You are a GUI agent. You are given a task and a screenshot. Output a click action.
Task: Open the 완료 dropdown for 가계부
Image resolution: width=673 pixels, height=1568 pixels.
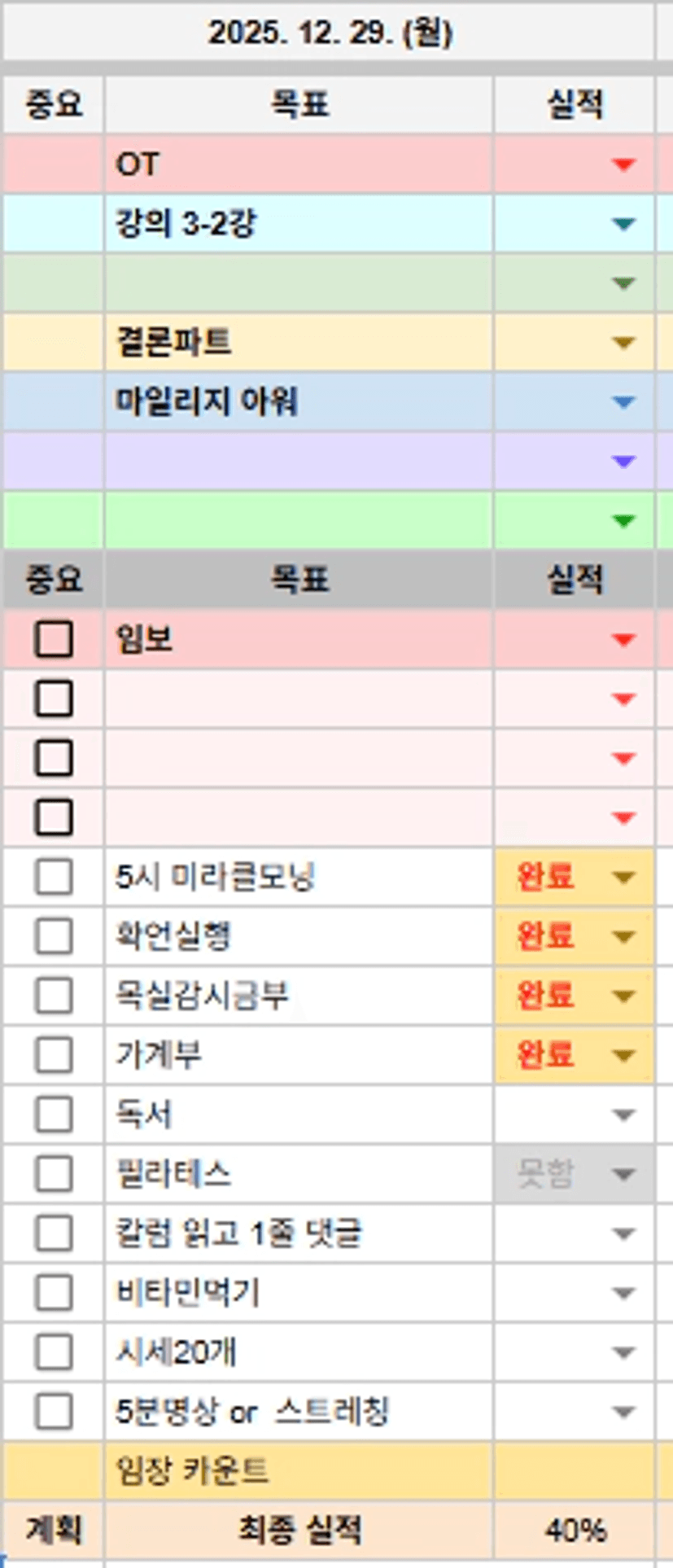623,1056
